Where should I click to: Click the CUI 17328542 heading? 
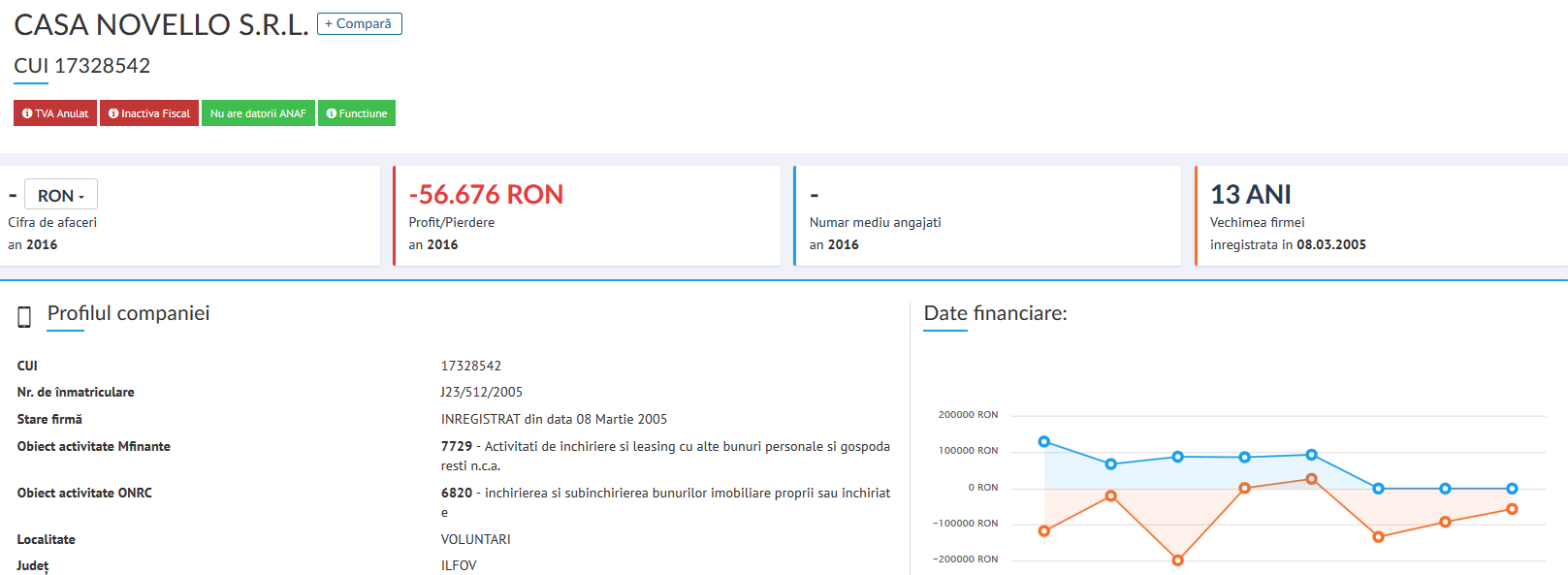tap(82, 66)
